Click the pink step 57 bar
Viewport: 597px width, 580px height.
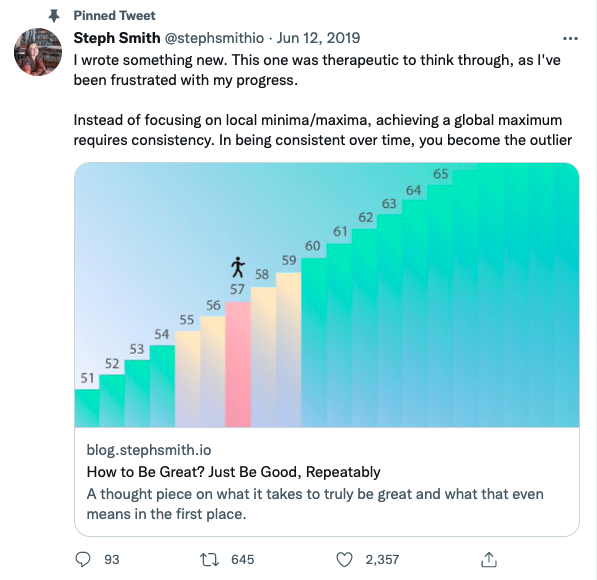pos(238,364)
